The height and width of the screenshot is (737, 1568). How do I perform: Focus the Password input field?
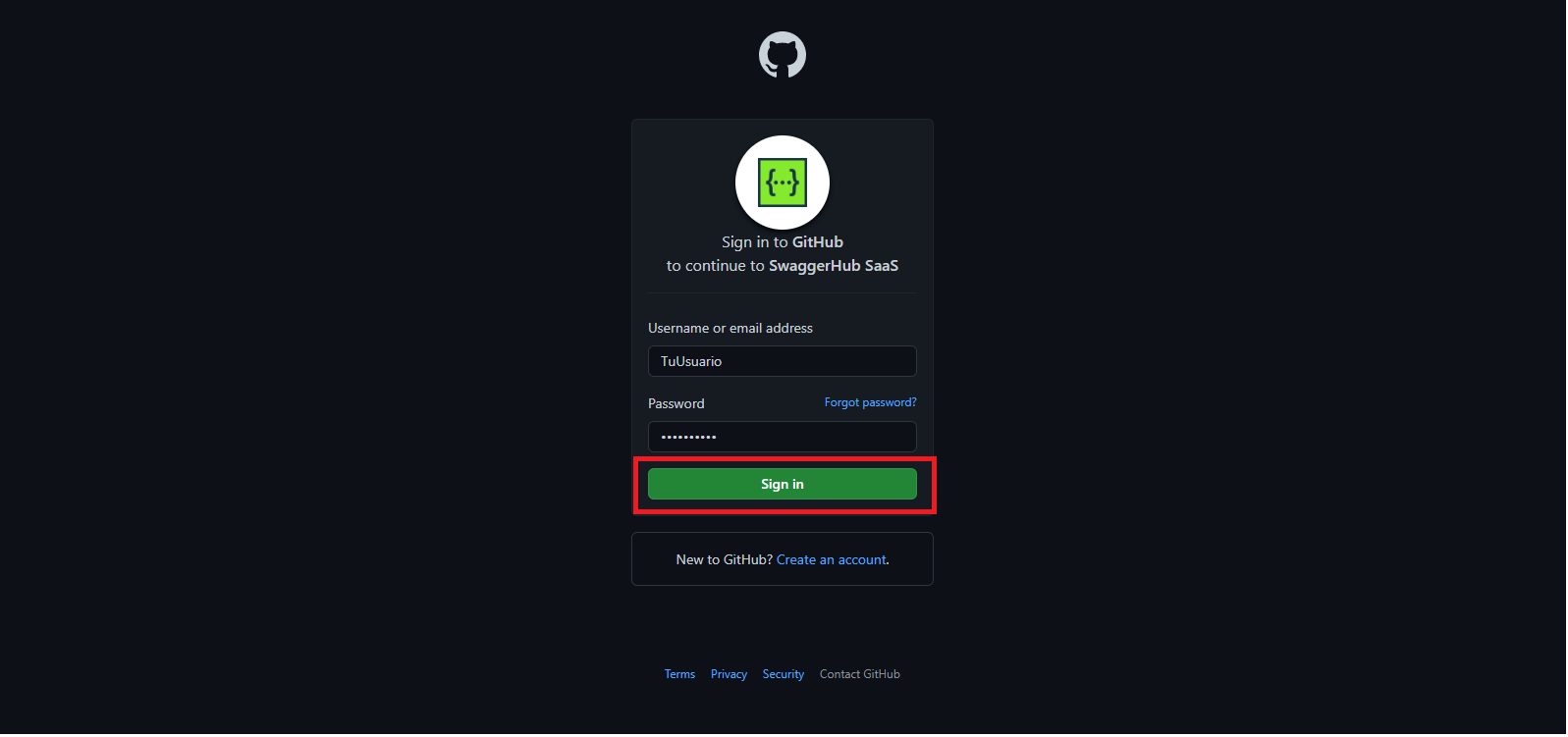(x=783, y=437)
